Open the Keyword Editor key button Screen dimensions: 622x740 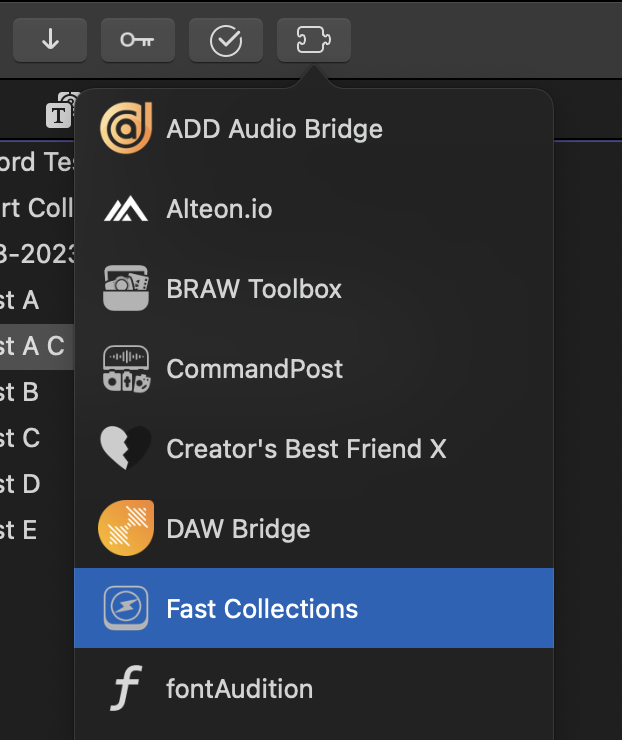pyautogui.click(x=137, y=40)
